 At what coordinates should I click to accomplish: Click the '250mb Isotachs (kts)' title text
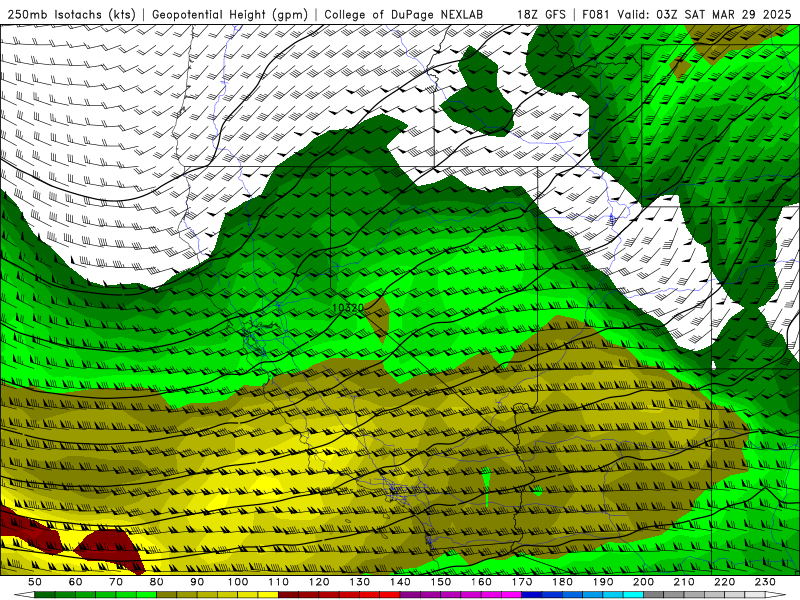(71, 14)
